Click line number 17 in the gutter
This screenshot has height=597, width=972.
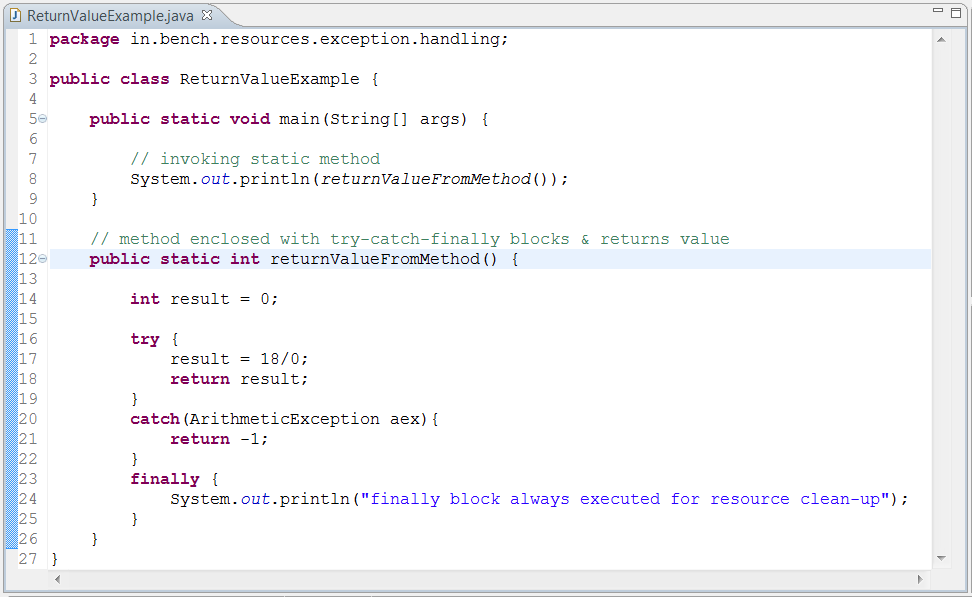[x=28, y=359]
